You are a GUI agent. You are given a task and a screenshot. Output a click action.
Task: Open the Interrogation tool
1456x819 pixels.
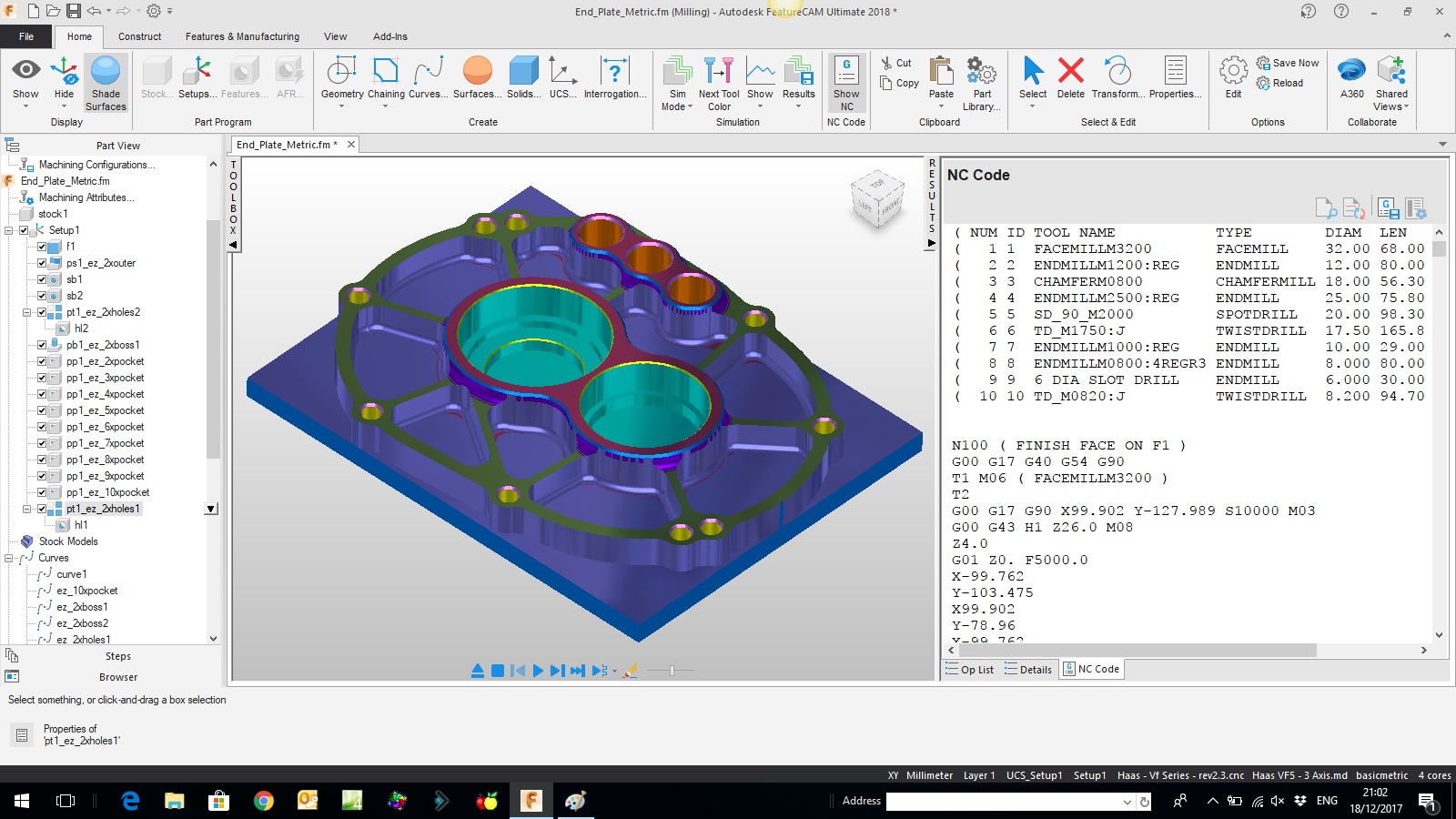(x=615, y=78)
